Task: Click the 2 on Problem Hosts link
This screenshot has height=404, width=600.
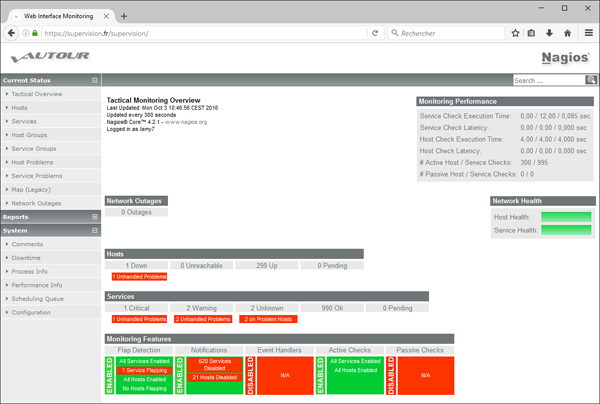Action: 266,319
